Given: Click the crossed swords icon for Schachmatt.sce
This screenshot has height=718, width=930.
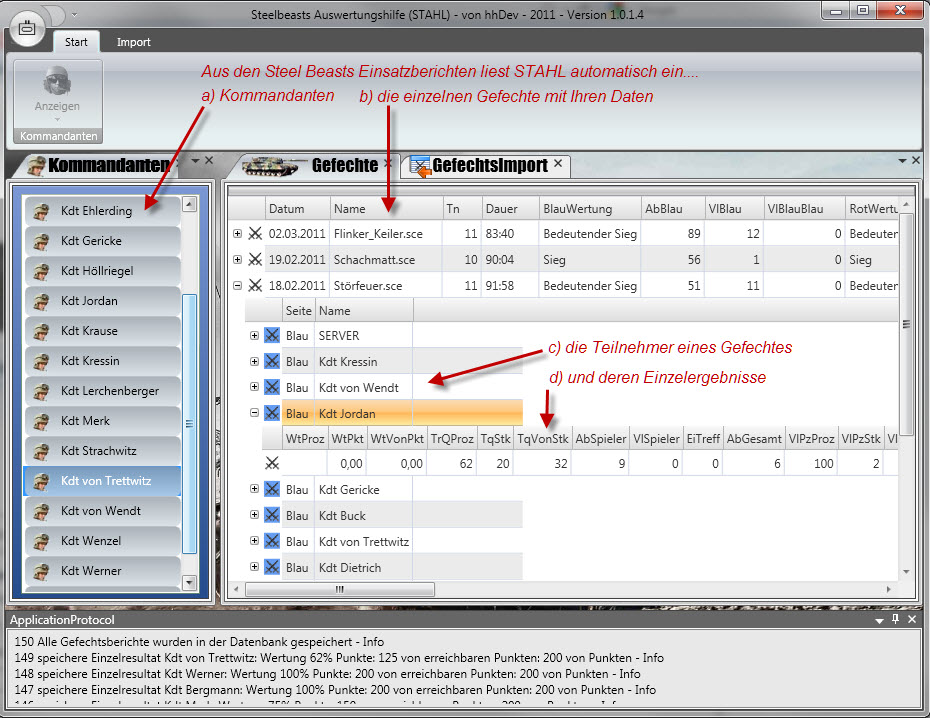Looking at the screenshot, I should 255,260.
